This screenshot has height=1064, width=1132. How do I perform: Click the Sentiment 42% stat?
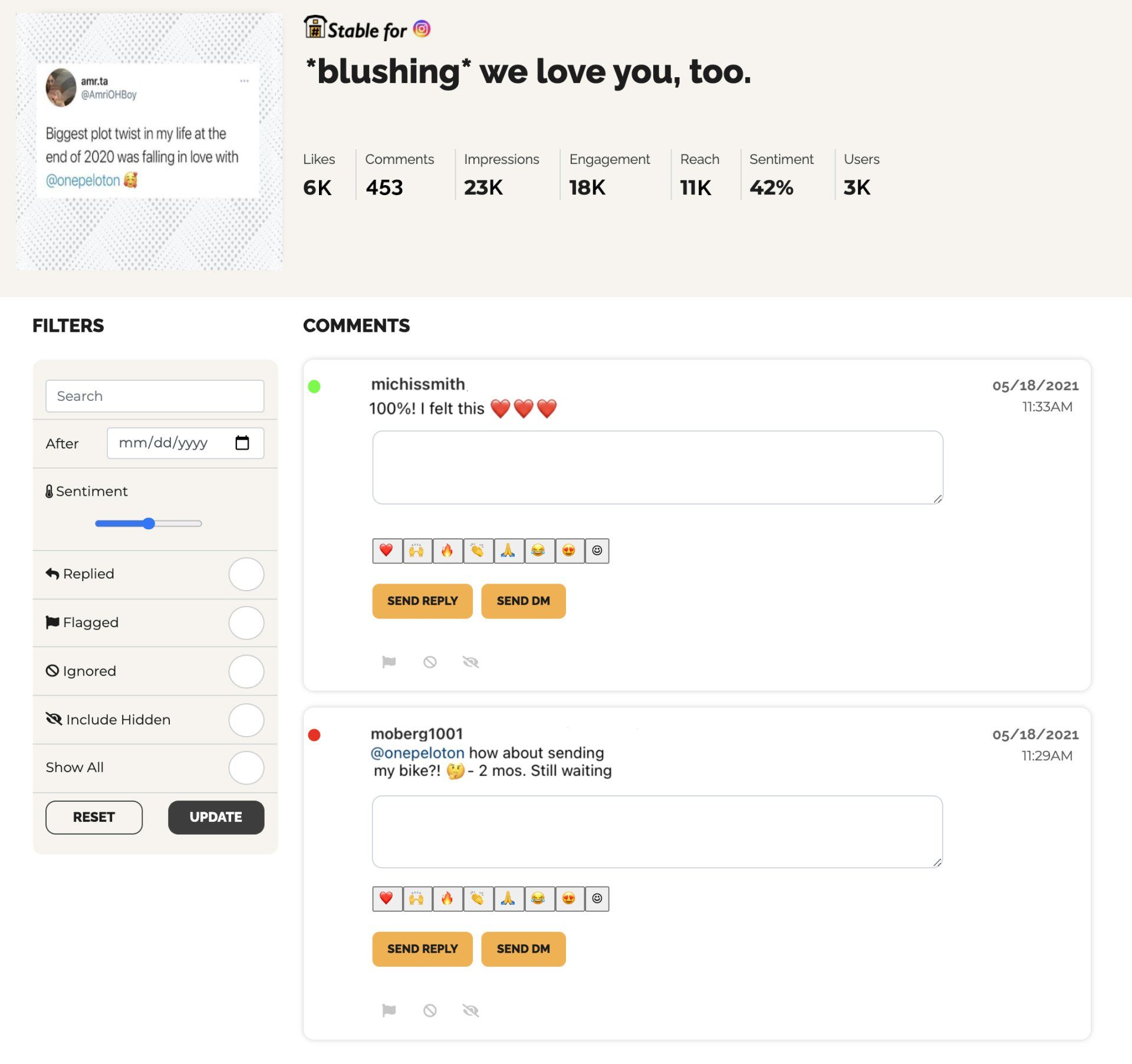point(781,174)
